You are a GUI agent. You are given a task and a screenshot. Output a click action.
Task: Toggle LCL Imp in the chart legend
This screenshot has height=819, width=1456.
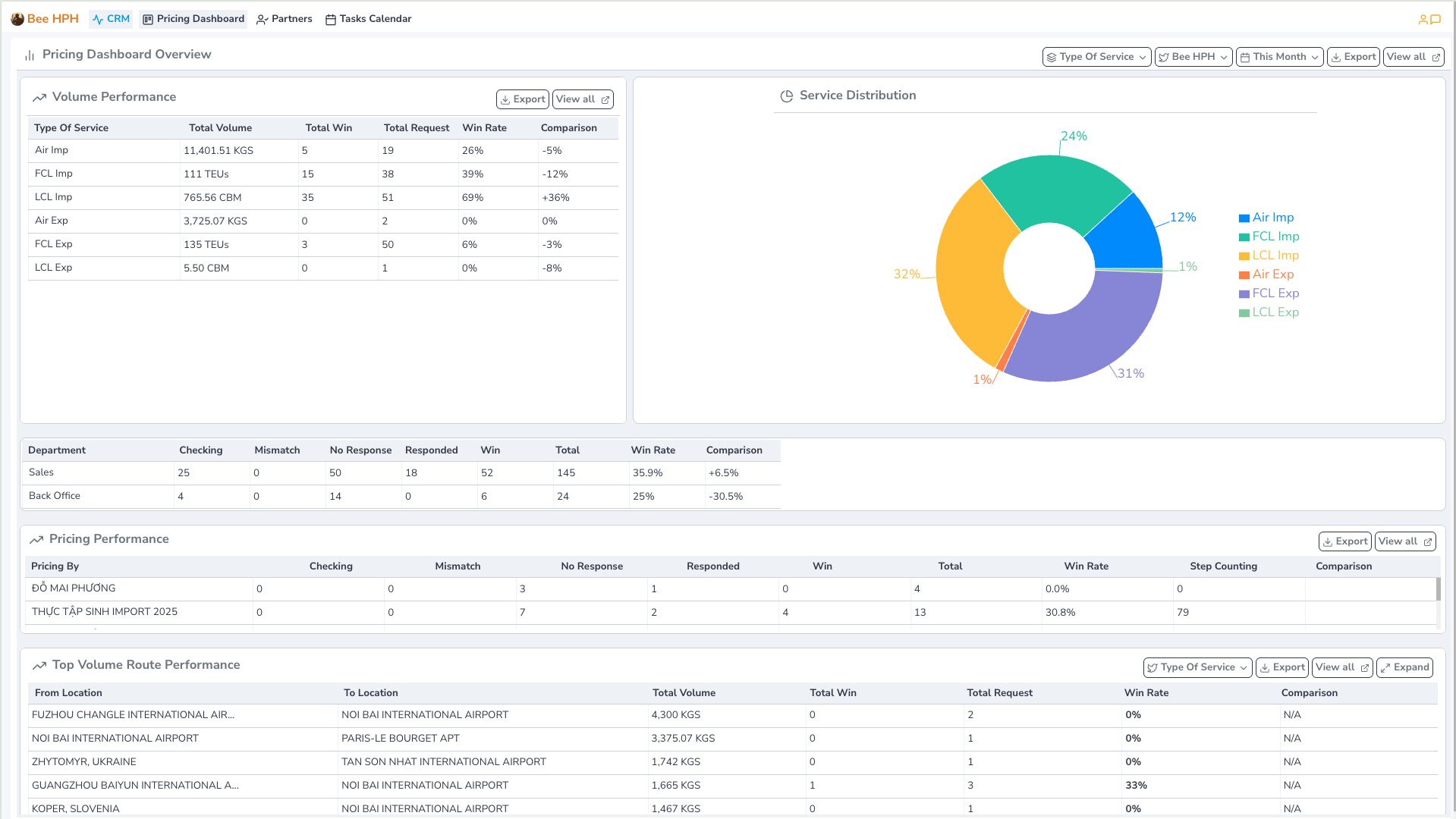(1271, 255)
